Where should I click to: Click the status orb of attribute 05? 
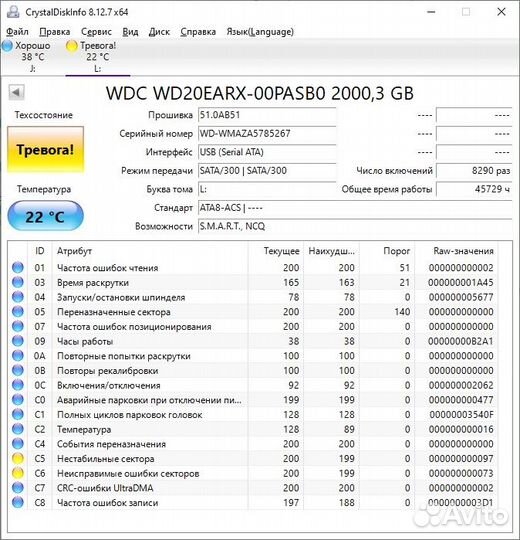point(18,312)
